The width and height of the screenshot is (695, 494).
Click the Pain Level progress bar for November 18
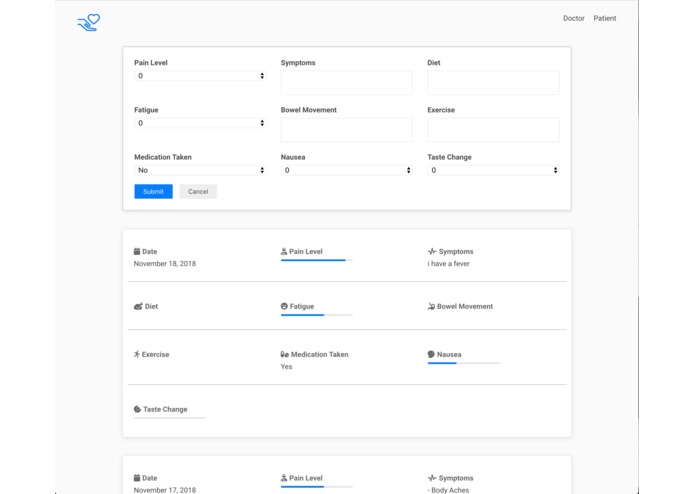[x=316, y=260]
